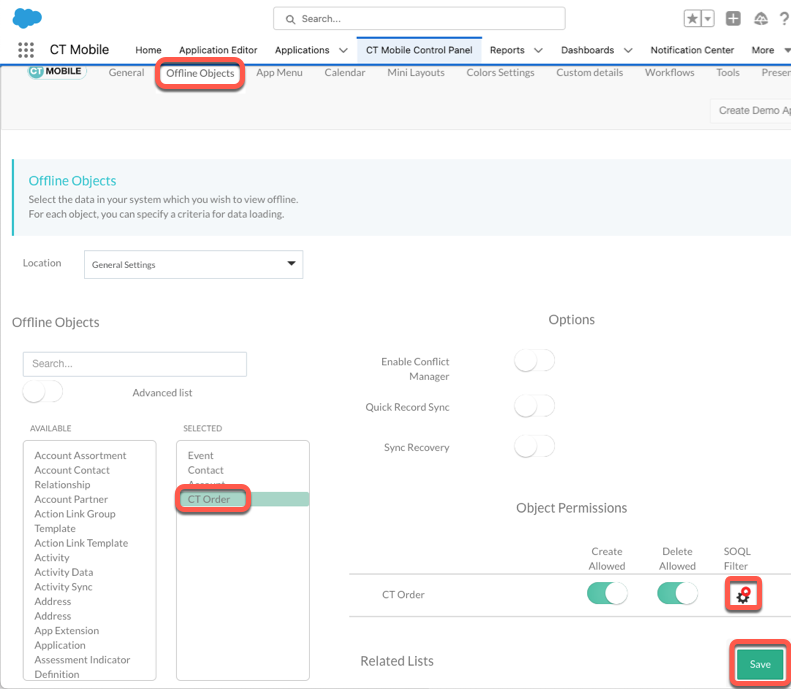
Task: Click the green Save button
Action: coord(760,664)
